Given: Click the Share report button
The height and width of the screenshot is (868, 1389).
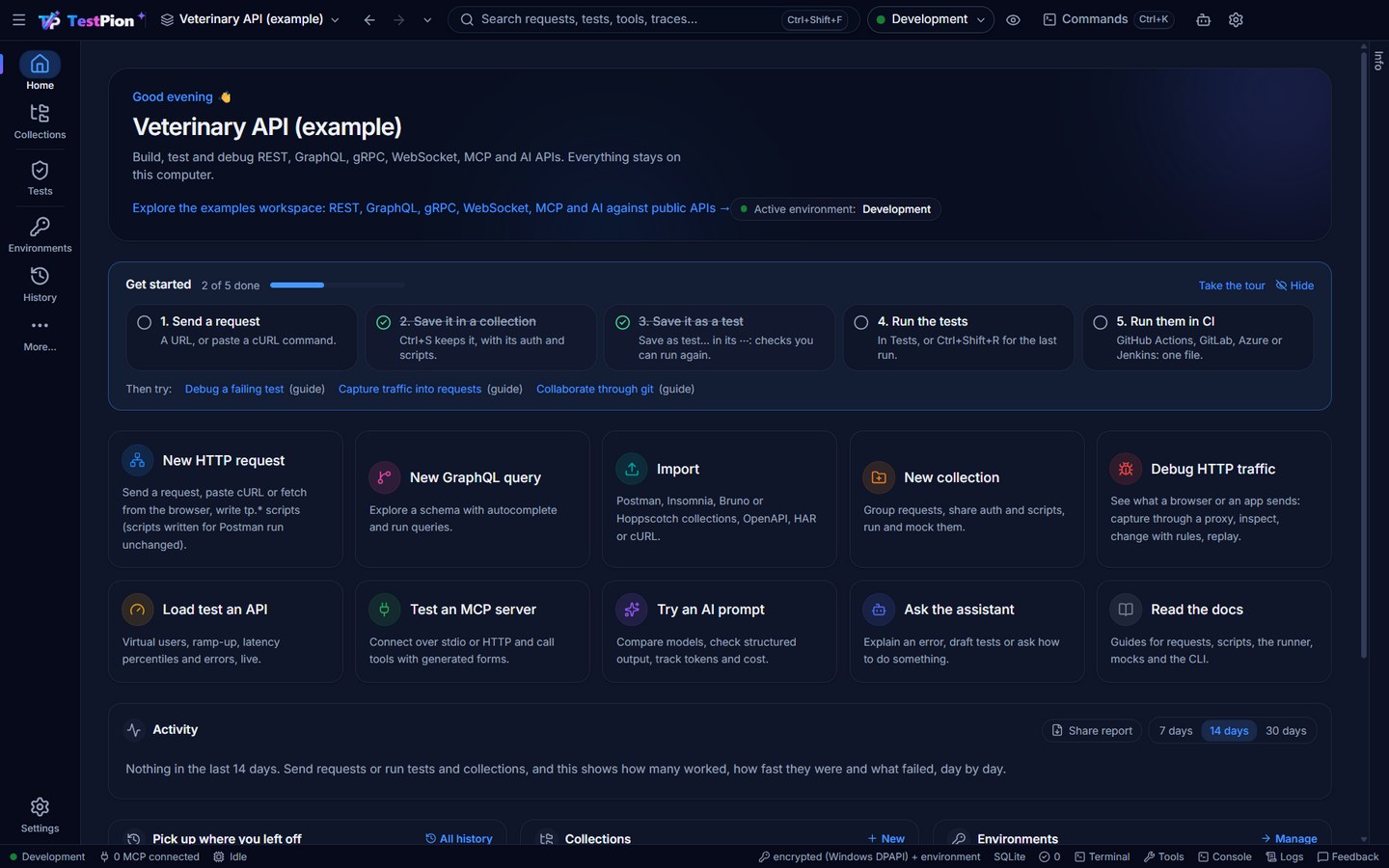Looking at the screenshot, I should (x=1092, y=731).
